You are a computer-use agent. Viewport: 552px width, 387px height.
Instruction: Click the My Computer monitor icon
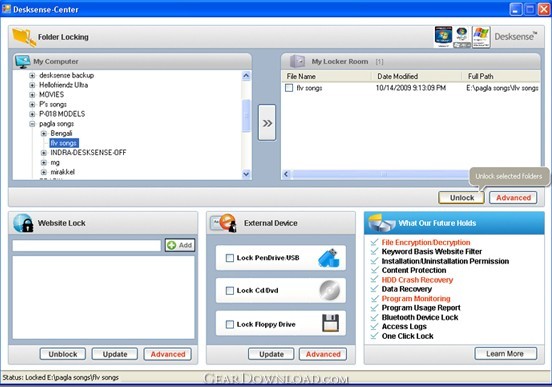click(x=23, y=62)
